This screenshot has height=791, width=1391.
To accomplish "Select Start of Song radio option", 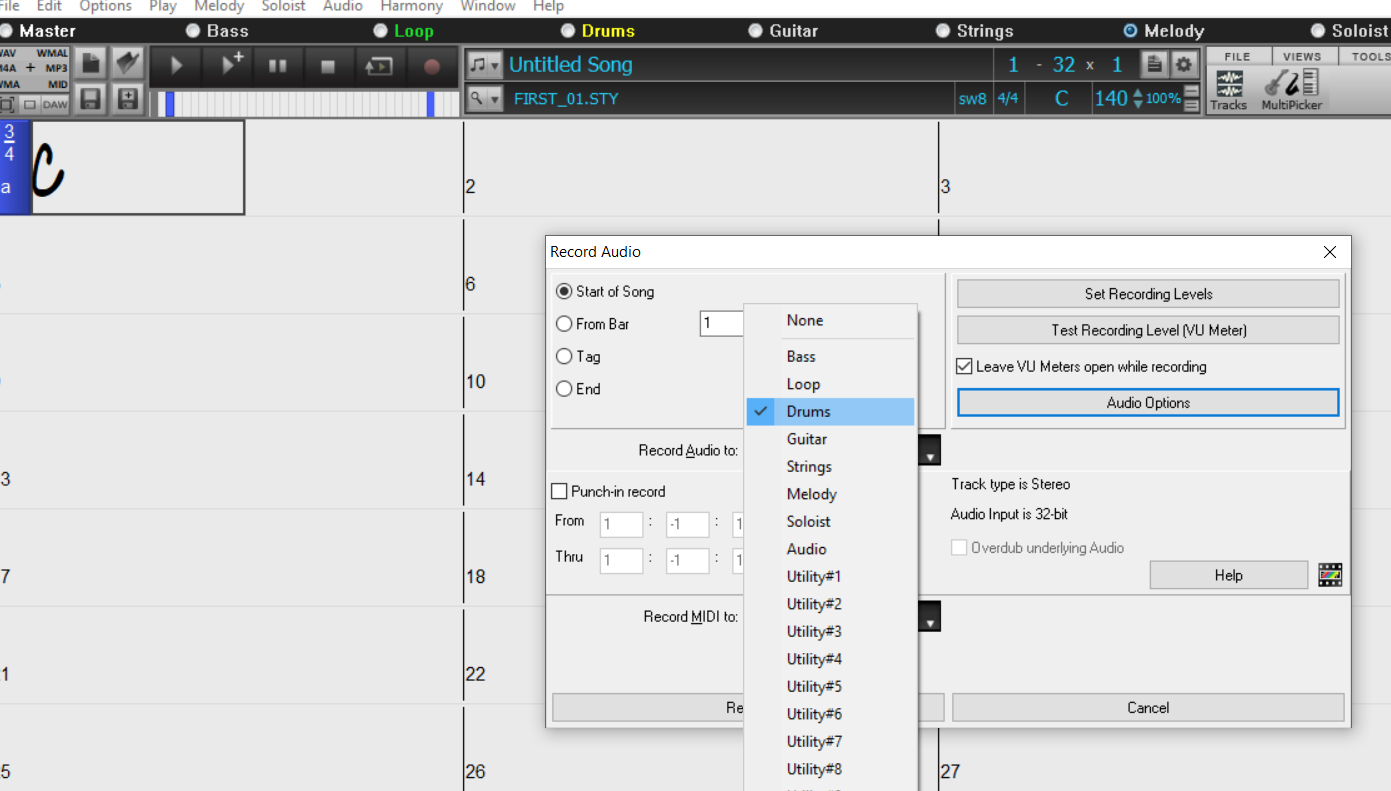I will (606, 292).
